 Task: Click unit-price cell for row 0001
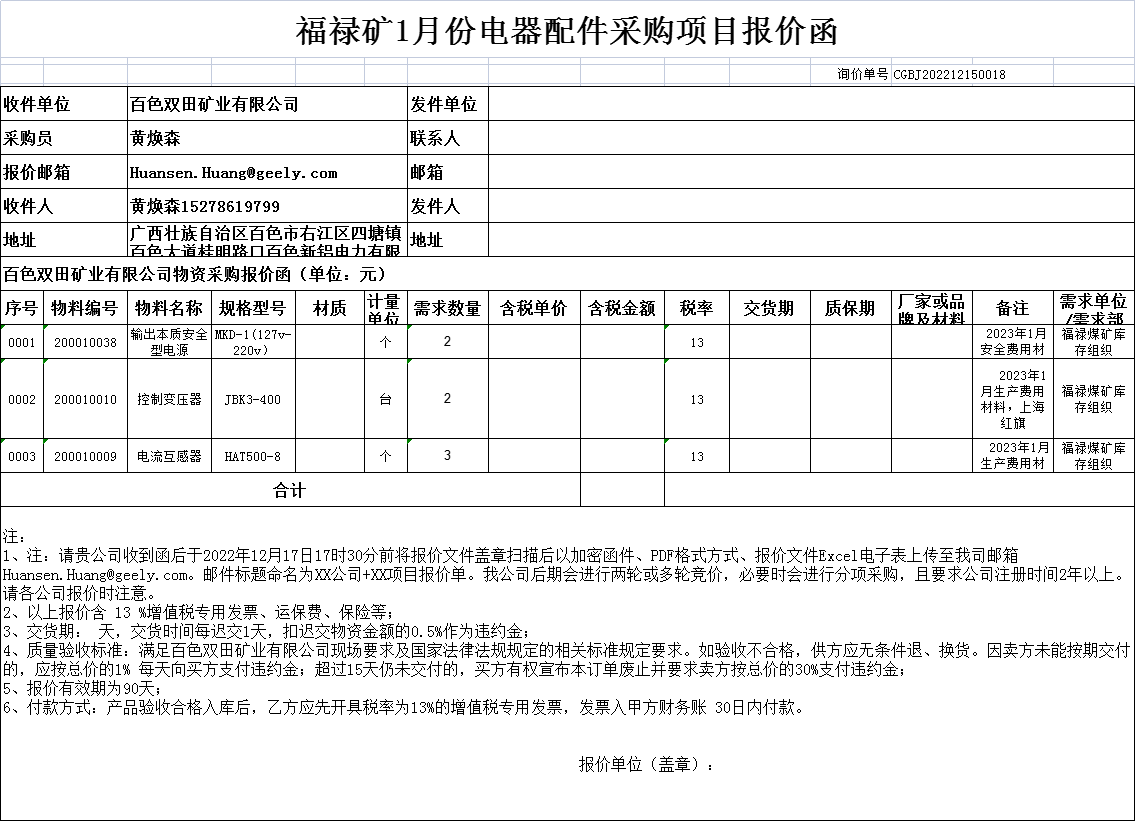pos(534,342)
